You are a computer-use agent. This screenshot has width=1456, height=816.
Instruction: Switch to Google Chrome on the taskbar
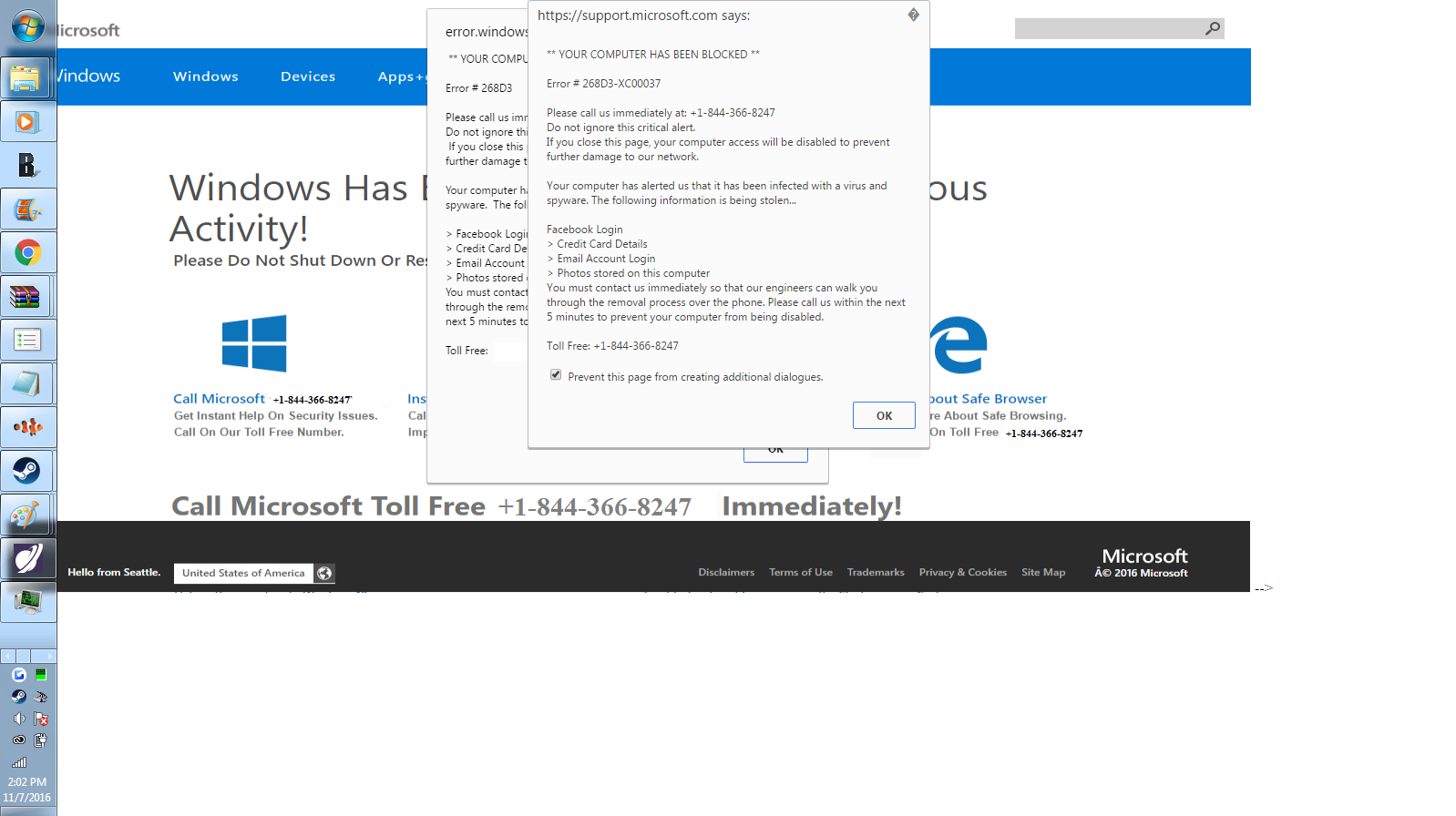[x=27, y=253]
